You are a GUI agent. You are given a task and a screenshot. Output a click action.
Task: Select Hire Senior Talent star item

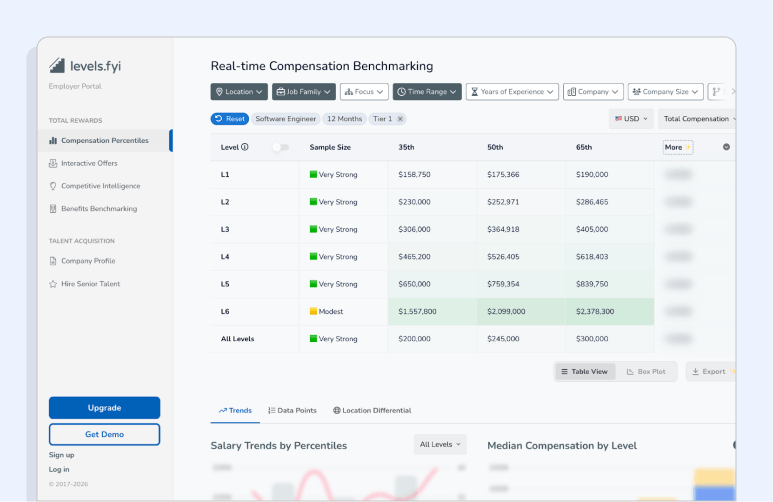click(x=90, y=284)
